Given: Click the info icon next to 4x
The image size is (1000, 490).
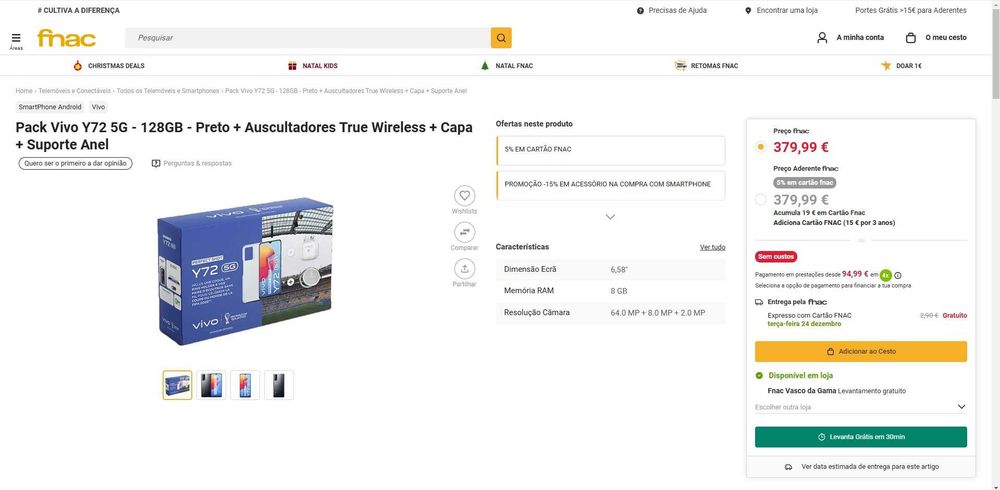Looking at the screenshot, I should (x=897, y=276).
